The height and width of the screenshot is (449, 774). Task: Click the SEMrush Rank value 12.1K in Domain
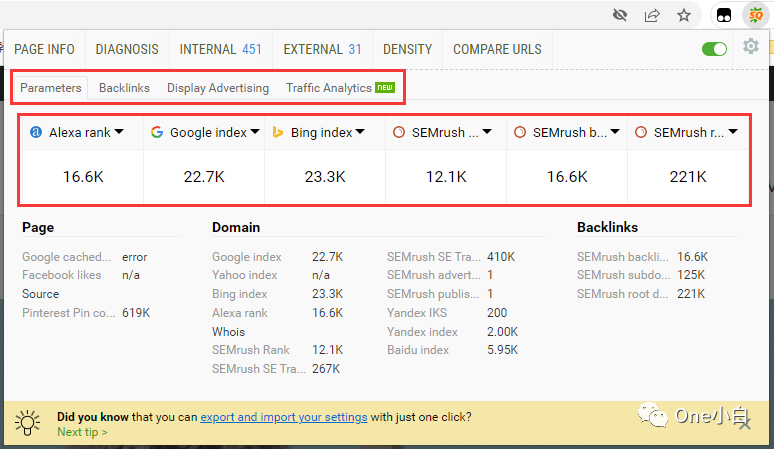(328, 350)
